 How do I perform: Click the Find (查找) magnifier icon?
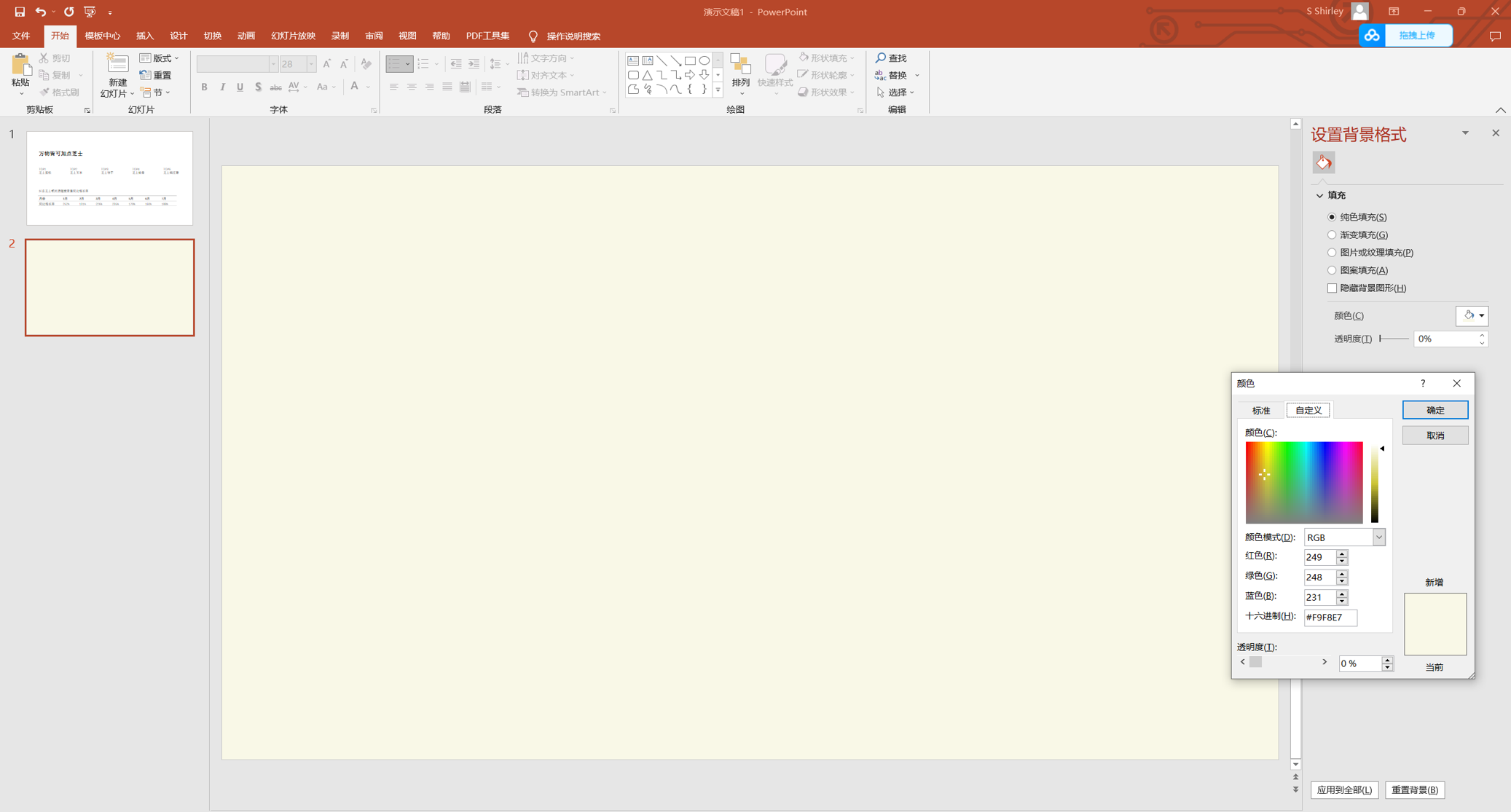[881, 58]
